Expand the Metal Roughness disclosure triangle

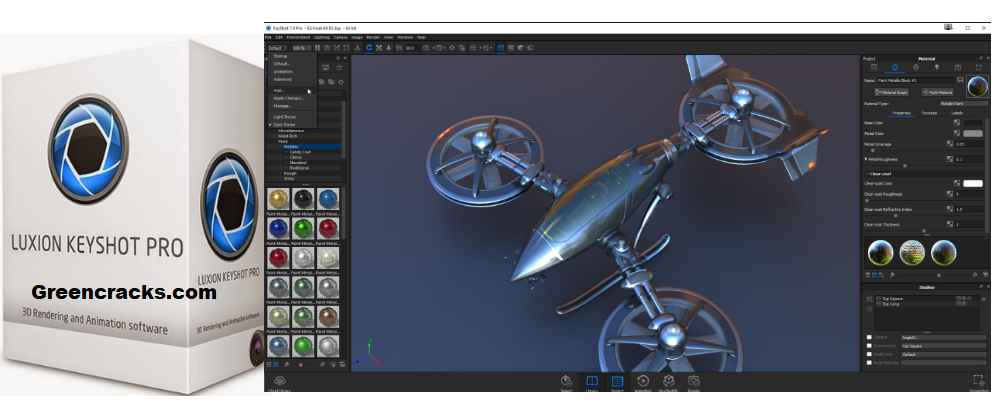(866, 159)
